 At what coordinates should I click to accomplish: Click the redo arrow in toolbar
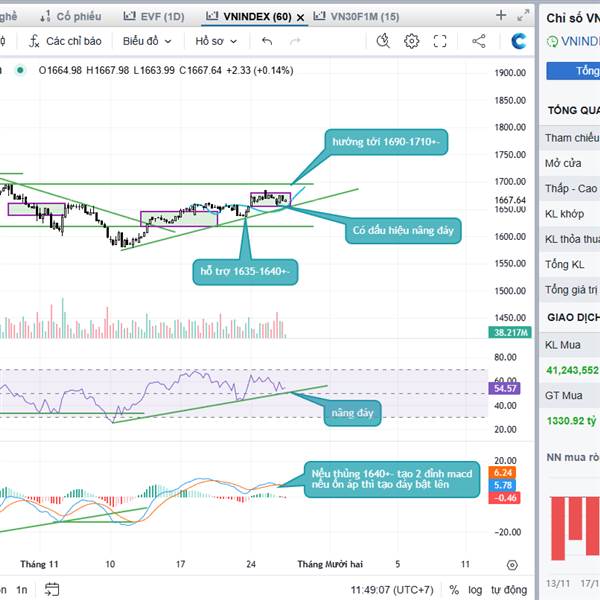coord(294,41)
